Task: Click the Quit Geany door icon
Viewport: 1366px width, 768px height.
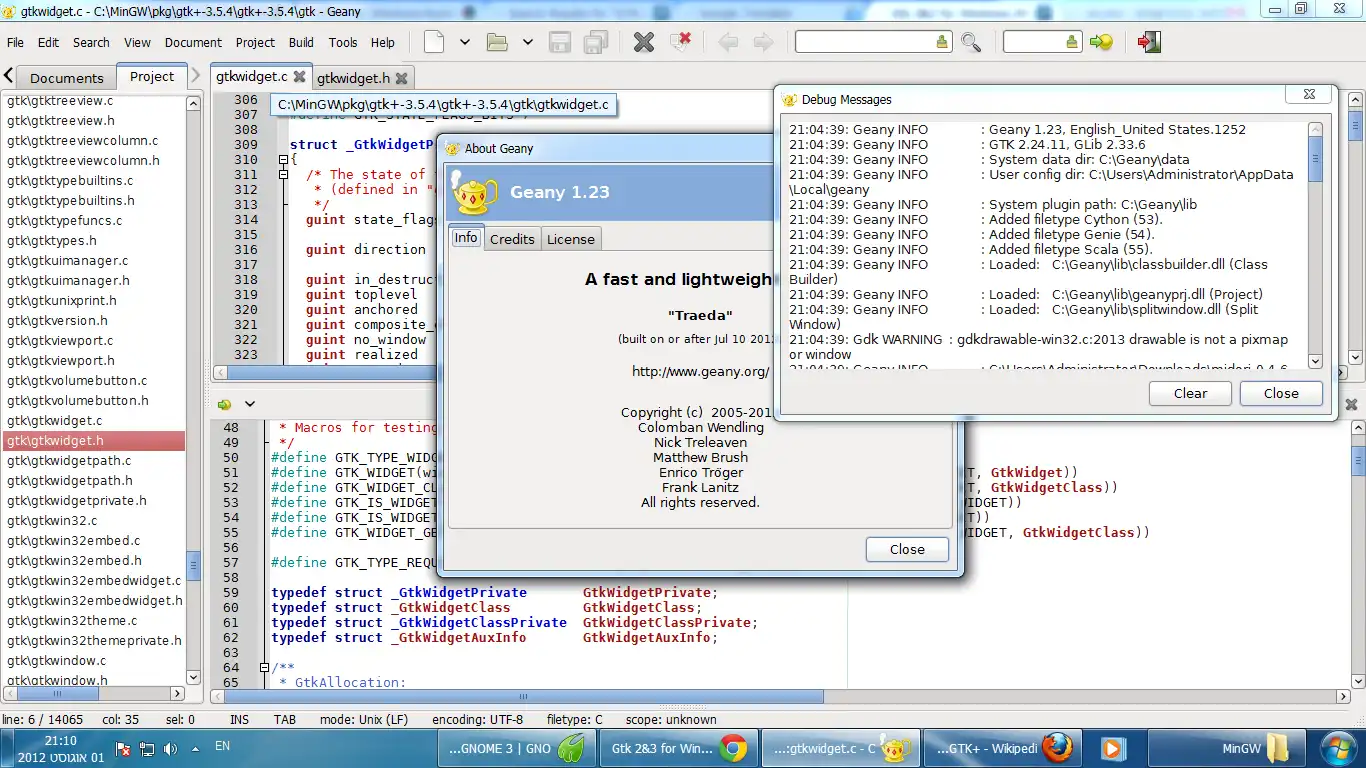Action: pos(1149,42)
